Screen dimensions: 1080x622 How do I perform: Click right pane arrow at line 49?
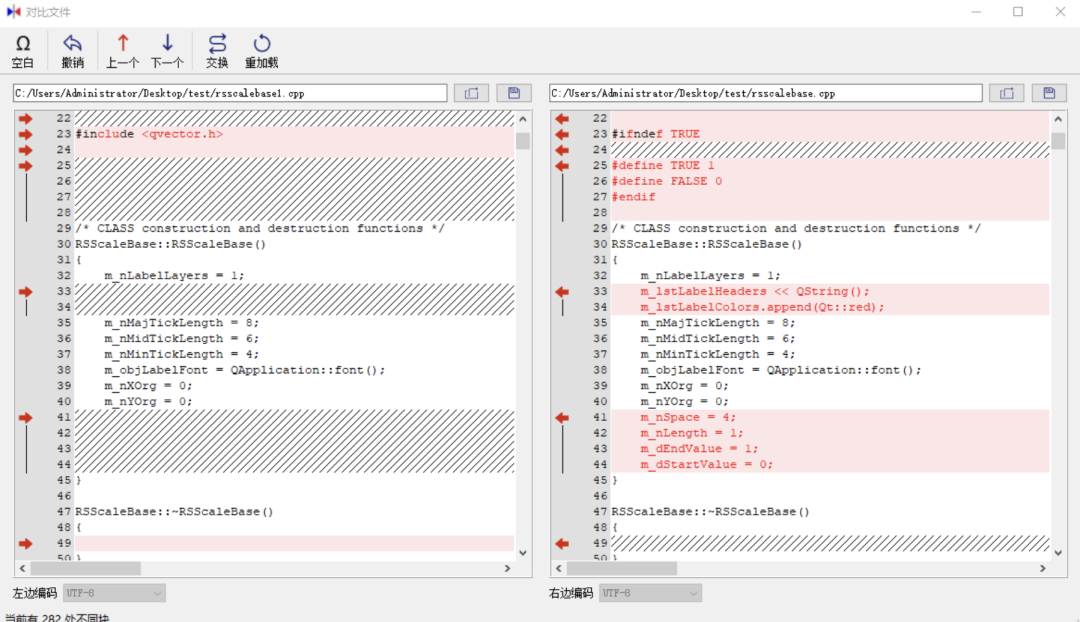click(x=562, y=544)
